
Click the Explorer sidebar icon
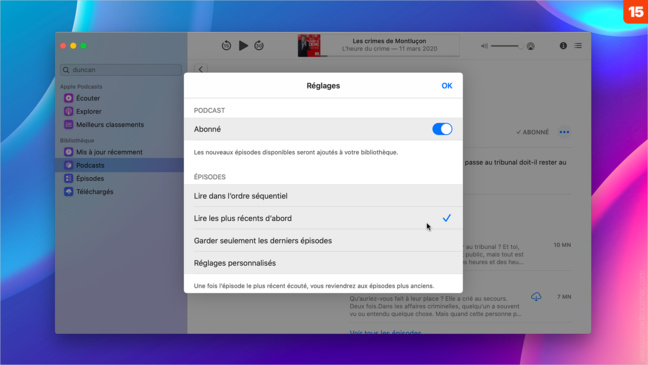[69, 111]
